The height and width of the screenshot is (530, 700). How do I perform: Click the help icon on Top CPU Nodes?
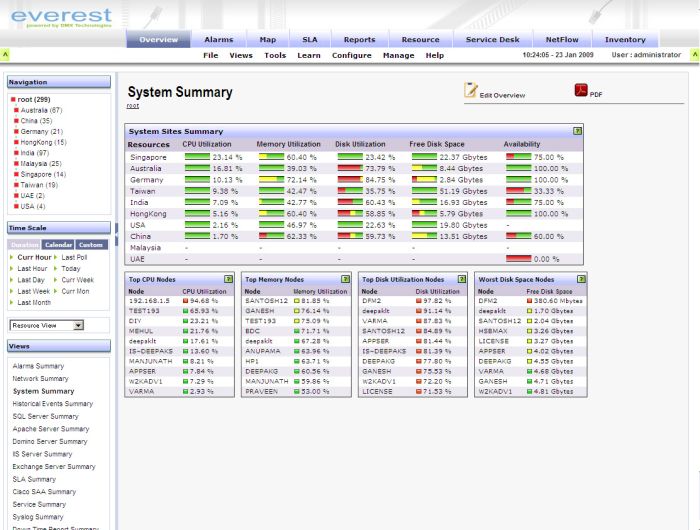[228, 279]
